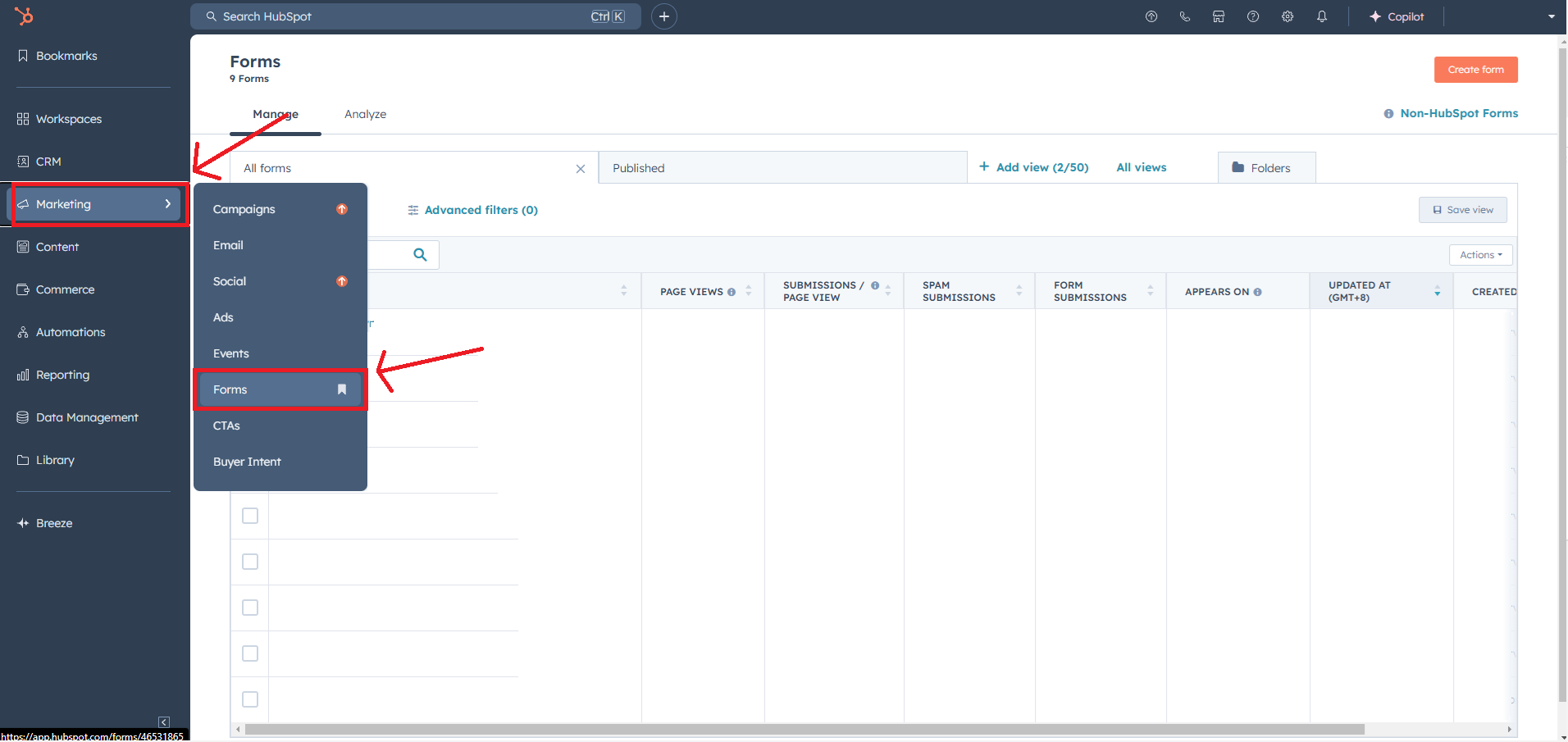
Task: Click the SUBMISSIONS / PAGE VIEW info icon
Action: click(875, 285)
